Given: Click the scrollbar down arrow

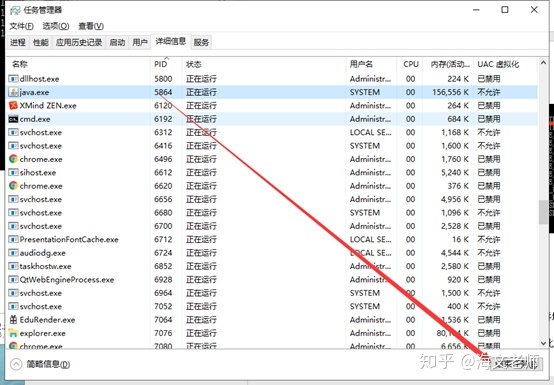Looking at the screenshot, I should point(543,343).
